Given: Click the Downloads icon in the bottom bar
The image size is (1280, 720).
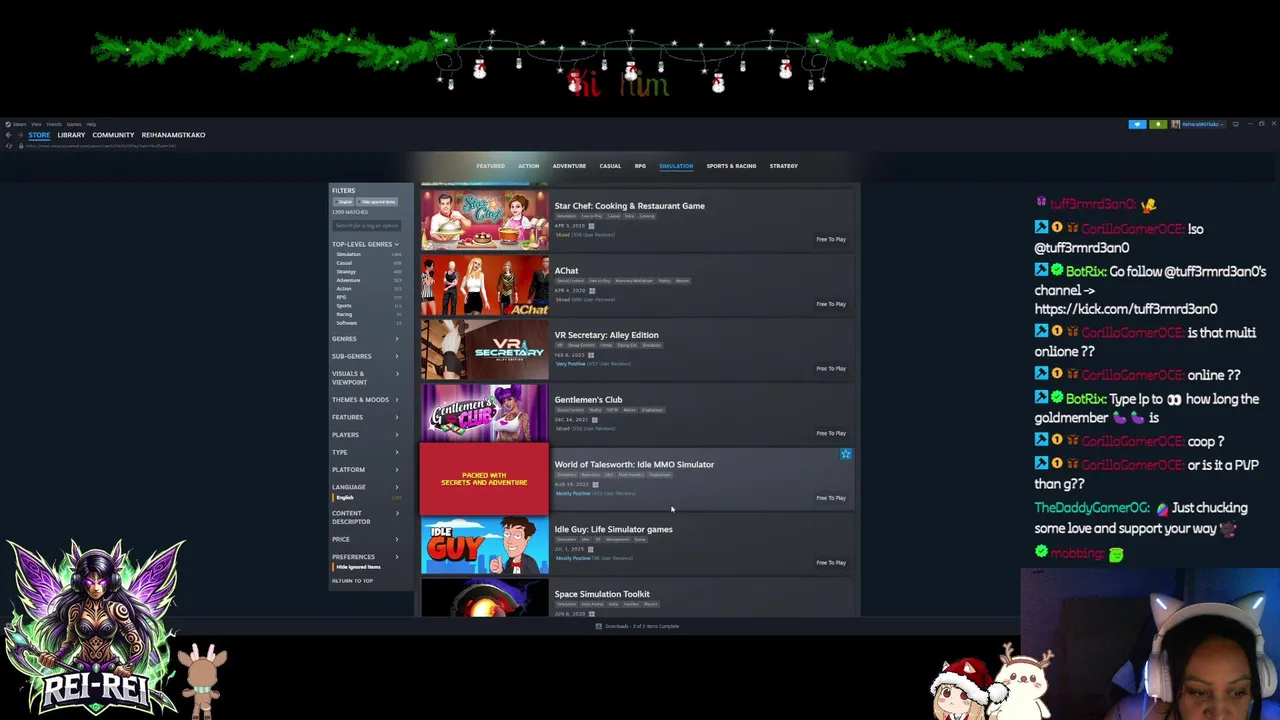Looking at the screenshot, I should point(598,626).
